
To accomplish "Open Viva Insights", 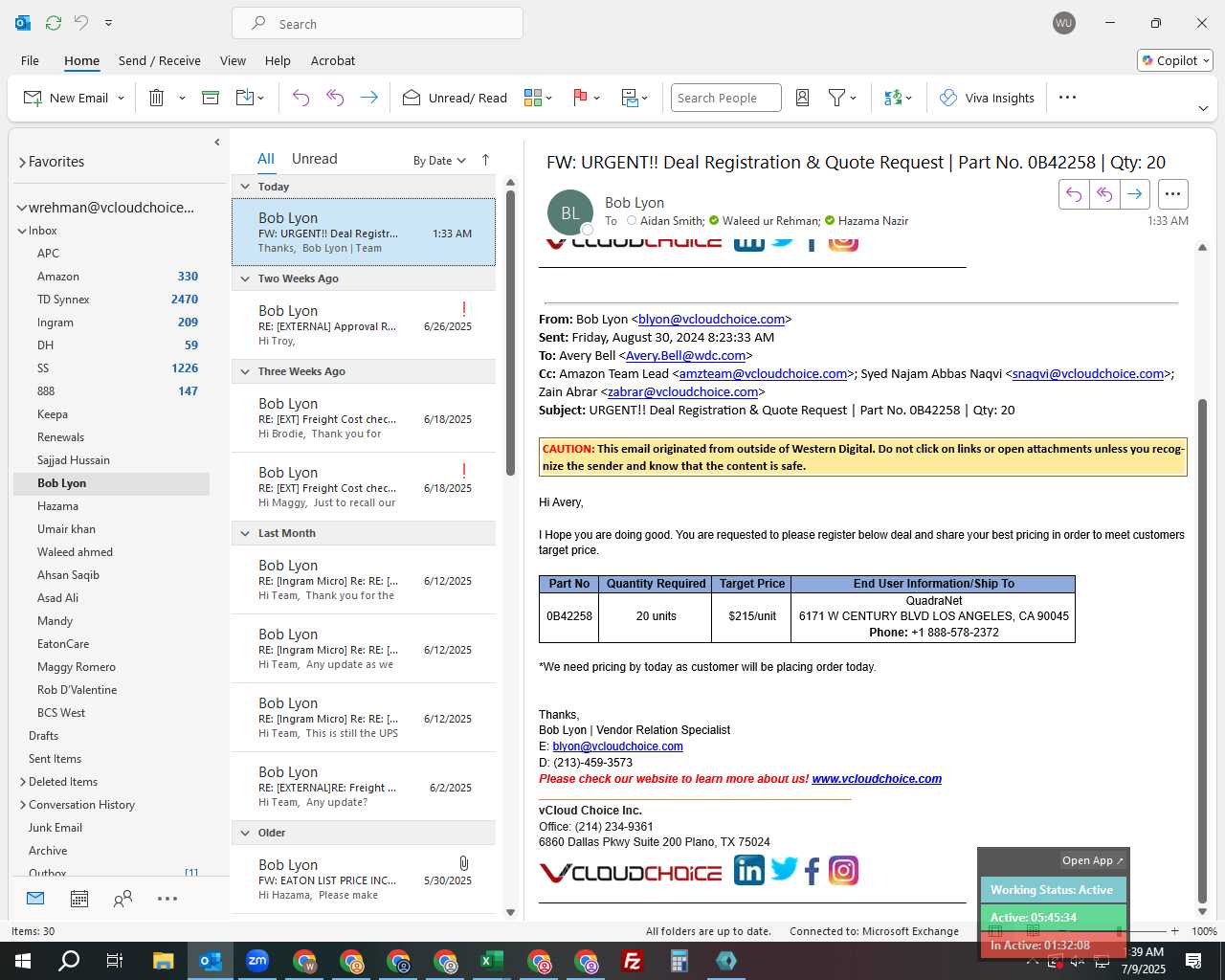I will point(987,98).
